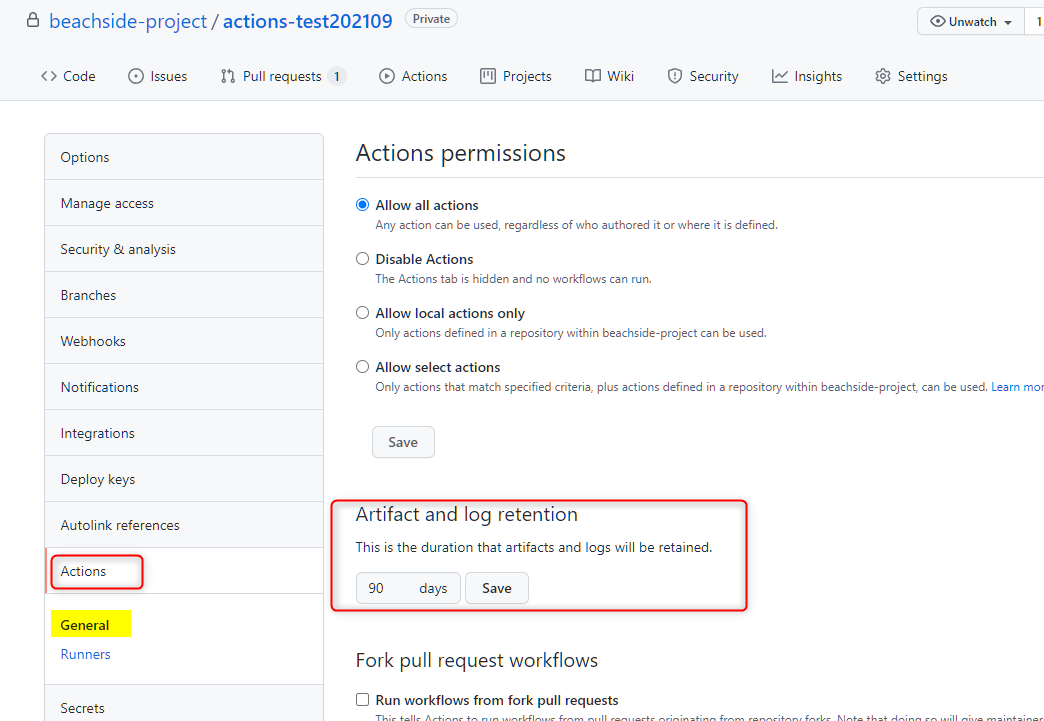Open the Webhooks settings section
The width and height of the screenshot is (1044, 721).
click(92, 340)
